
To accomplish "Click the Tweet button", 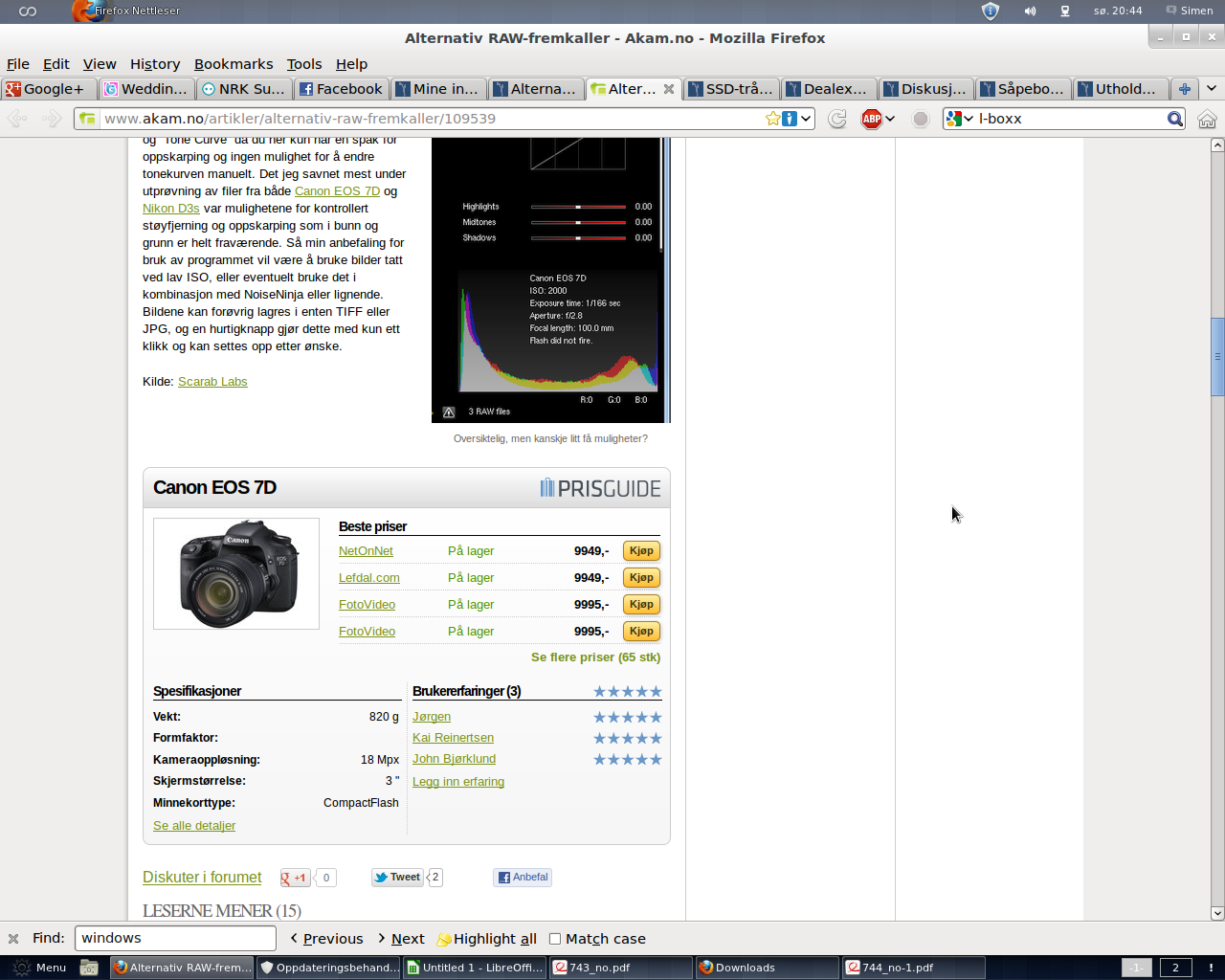I will [x=397, y=878].
